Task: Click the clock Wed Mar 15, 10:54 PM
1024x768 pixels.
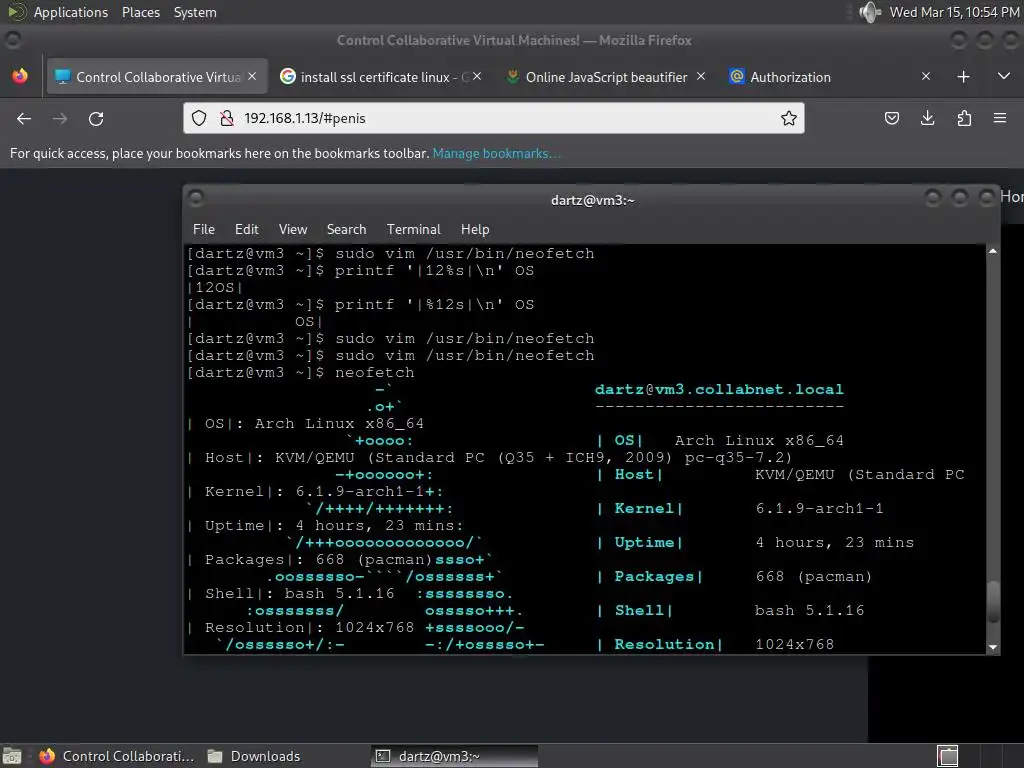Action: pyautogui.click(x=954, y=12)
